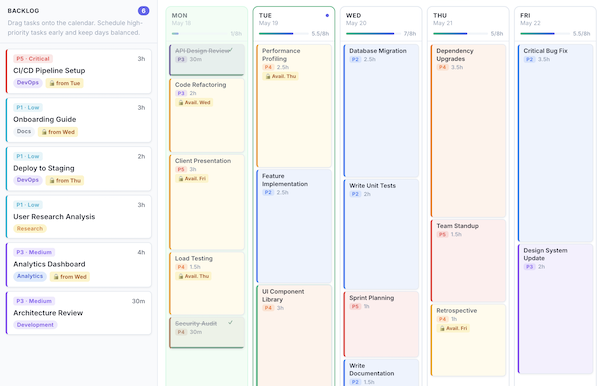Select the TUE May 19 column header
This screenshot has height=386, width=600.
click(294, 24)
